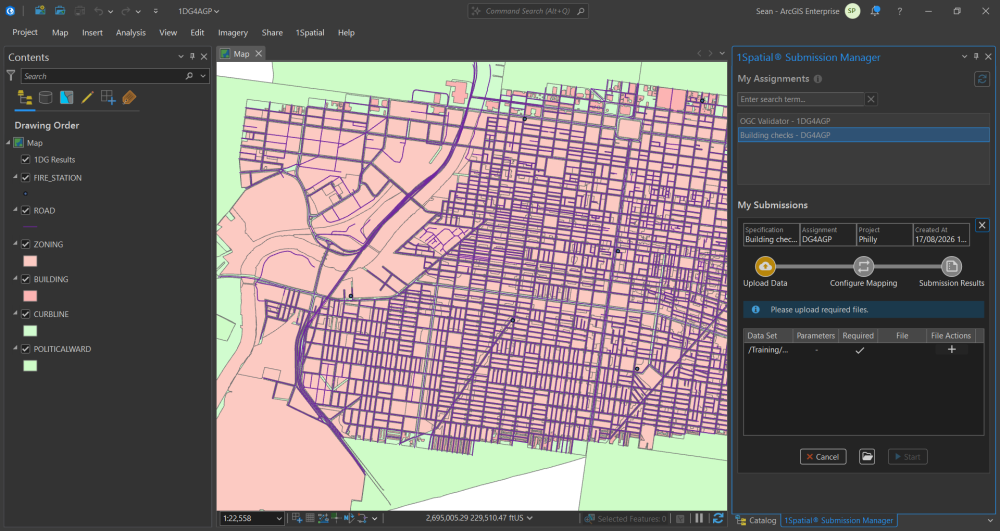The height and width of the screenshot is (531, 1000).
Task: Open the notifications bell icon
Action: (x=875, y=11)
